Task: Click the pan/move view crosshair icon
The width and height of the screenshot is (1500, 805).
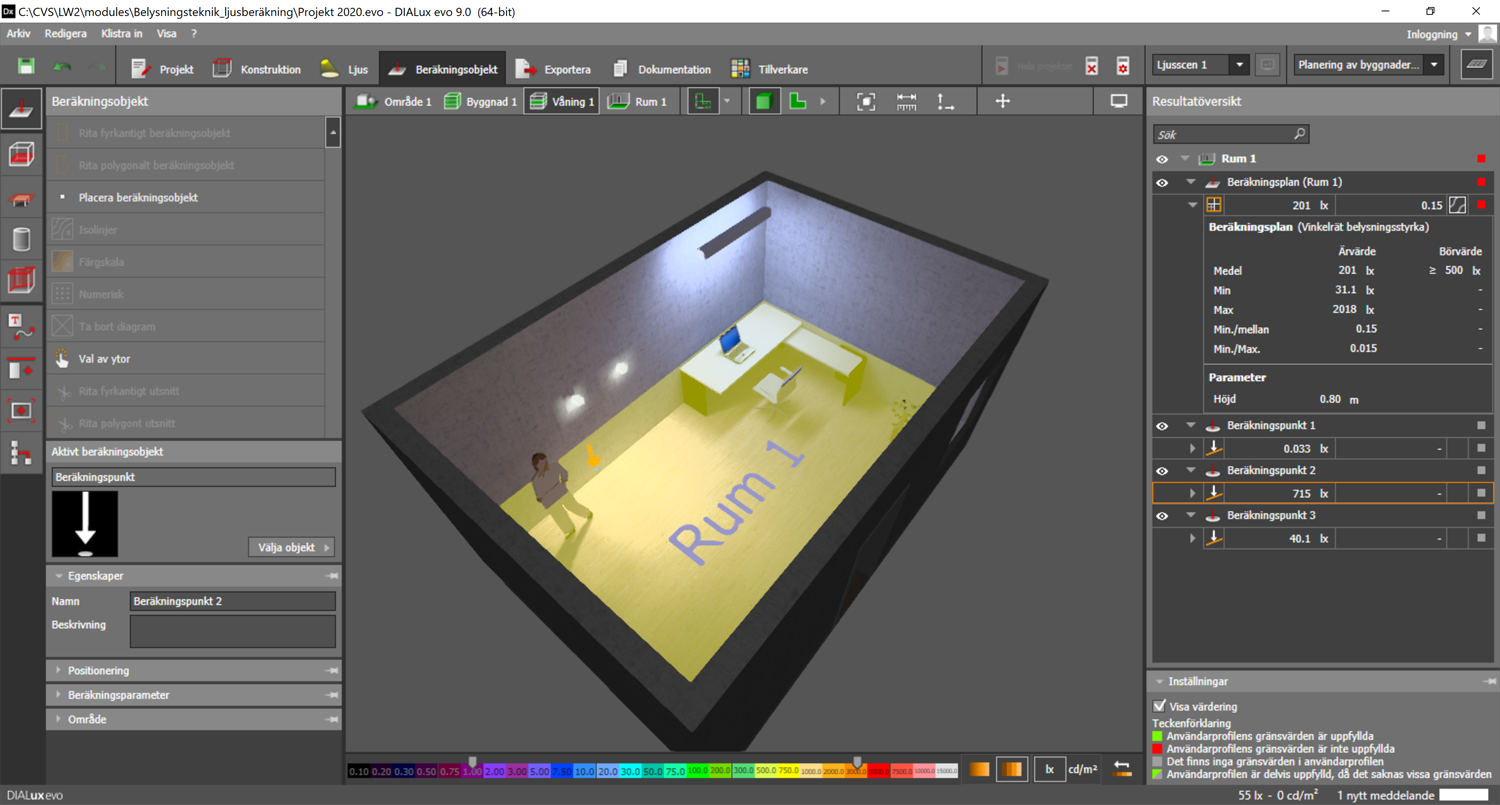Action: coord(1002,102)
